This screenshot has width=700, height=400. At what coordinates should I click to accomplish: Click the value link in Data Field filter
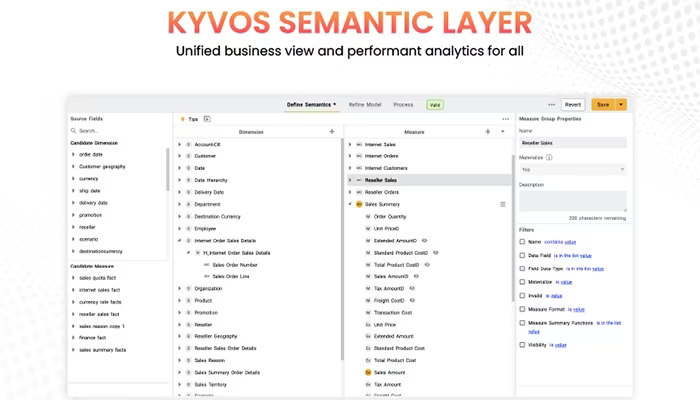[x=586, y=256]
